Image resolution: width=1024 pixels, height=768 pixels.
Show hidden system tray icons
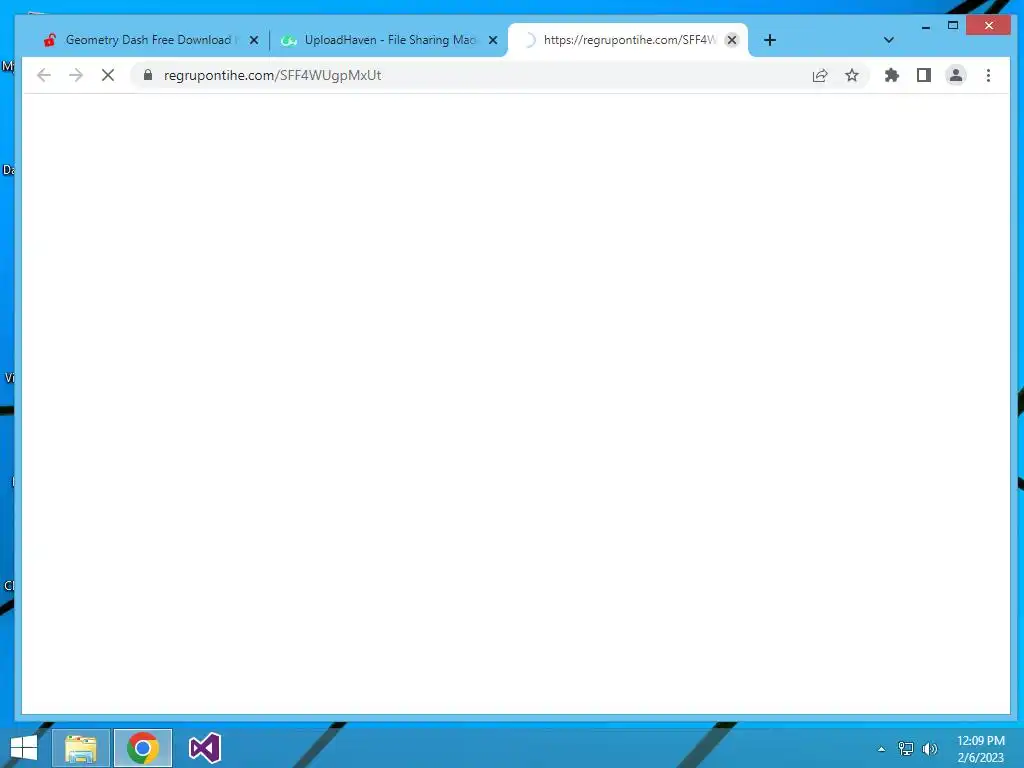(881, 749)
